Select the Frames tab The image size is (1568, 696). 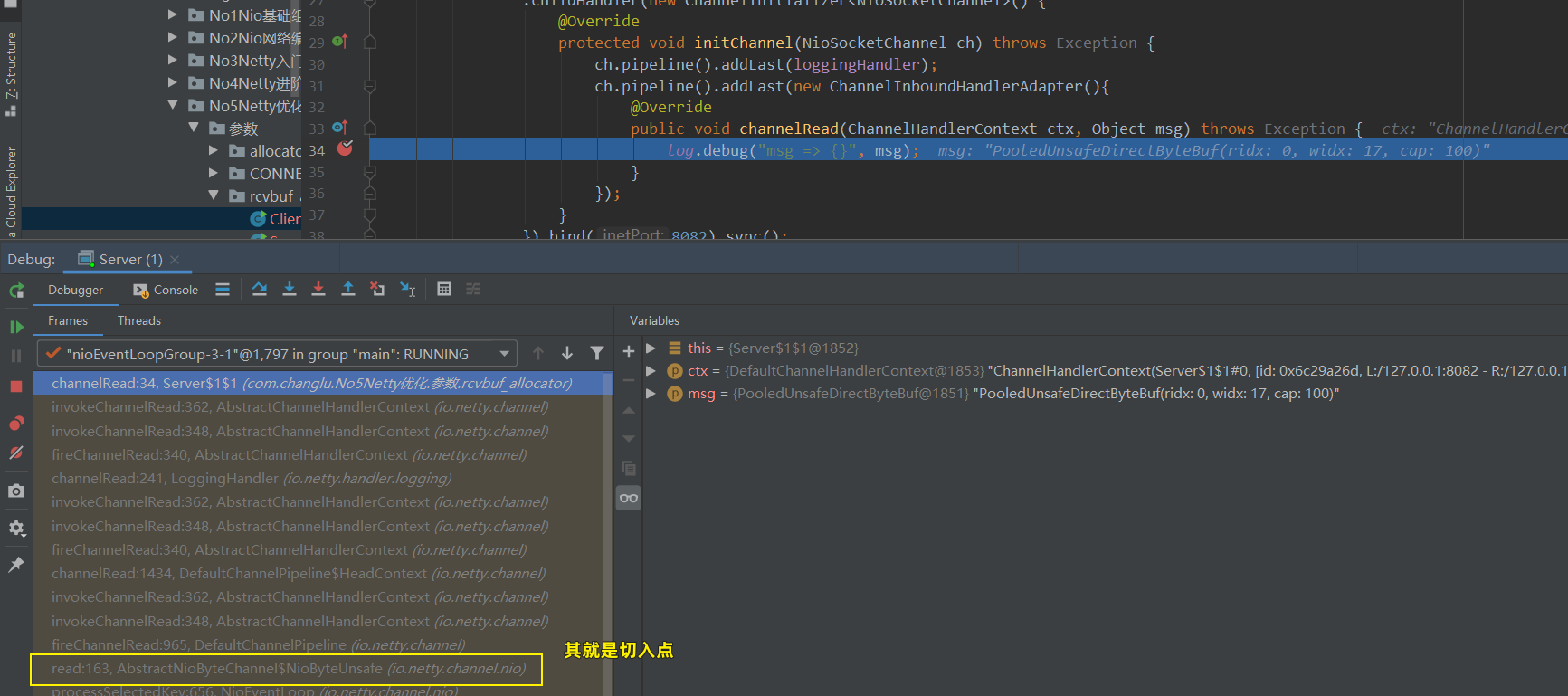click(x=68, y=321)
